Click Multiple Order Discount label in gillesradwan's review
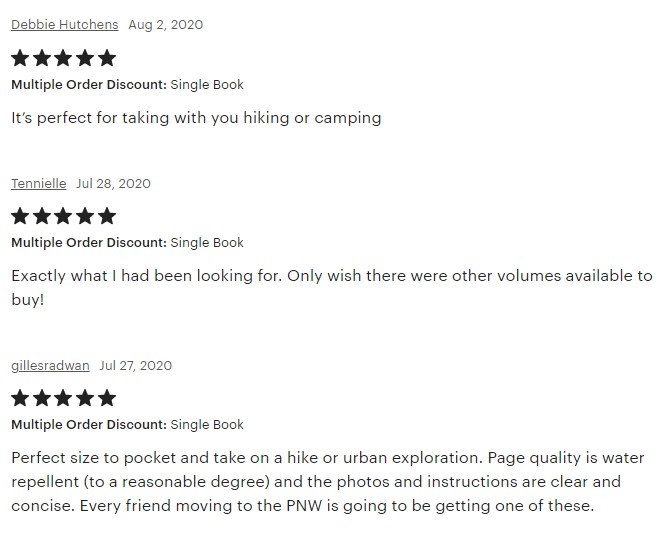 [x=88, y=424]
